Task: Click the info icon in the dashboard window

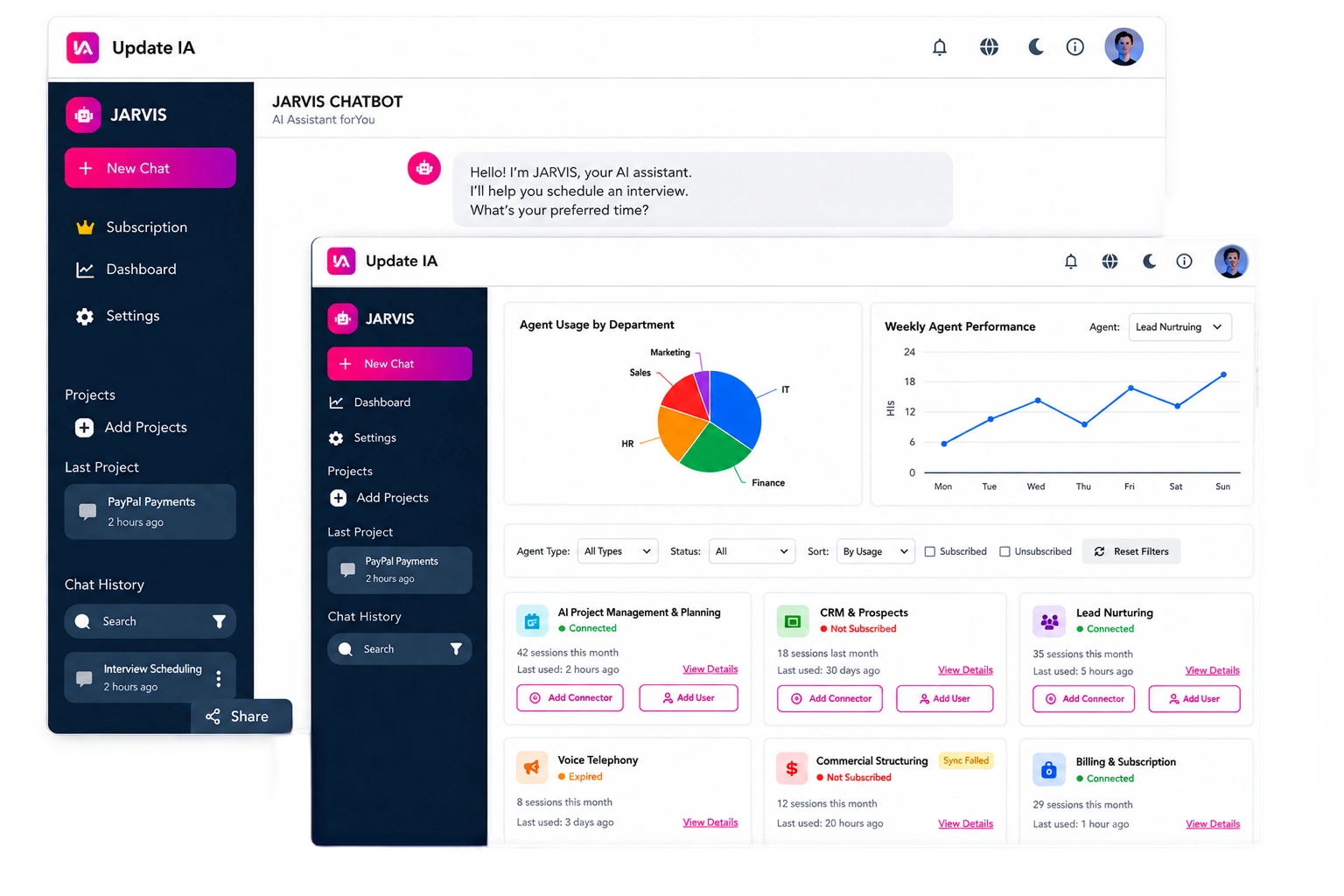Action: pyautogui.click(x=1184, y=262)
